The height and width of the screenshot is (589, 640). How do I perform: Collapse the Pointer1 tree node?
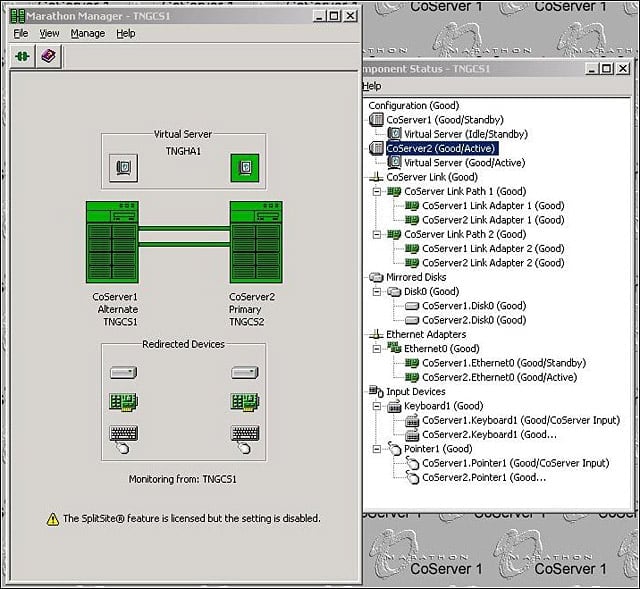tap(377, 449)
